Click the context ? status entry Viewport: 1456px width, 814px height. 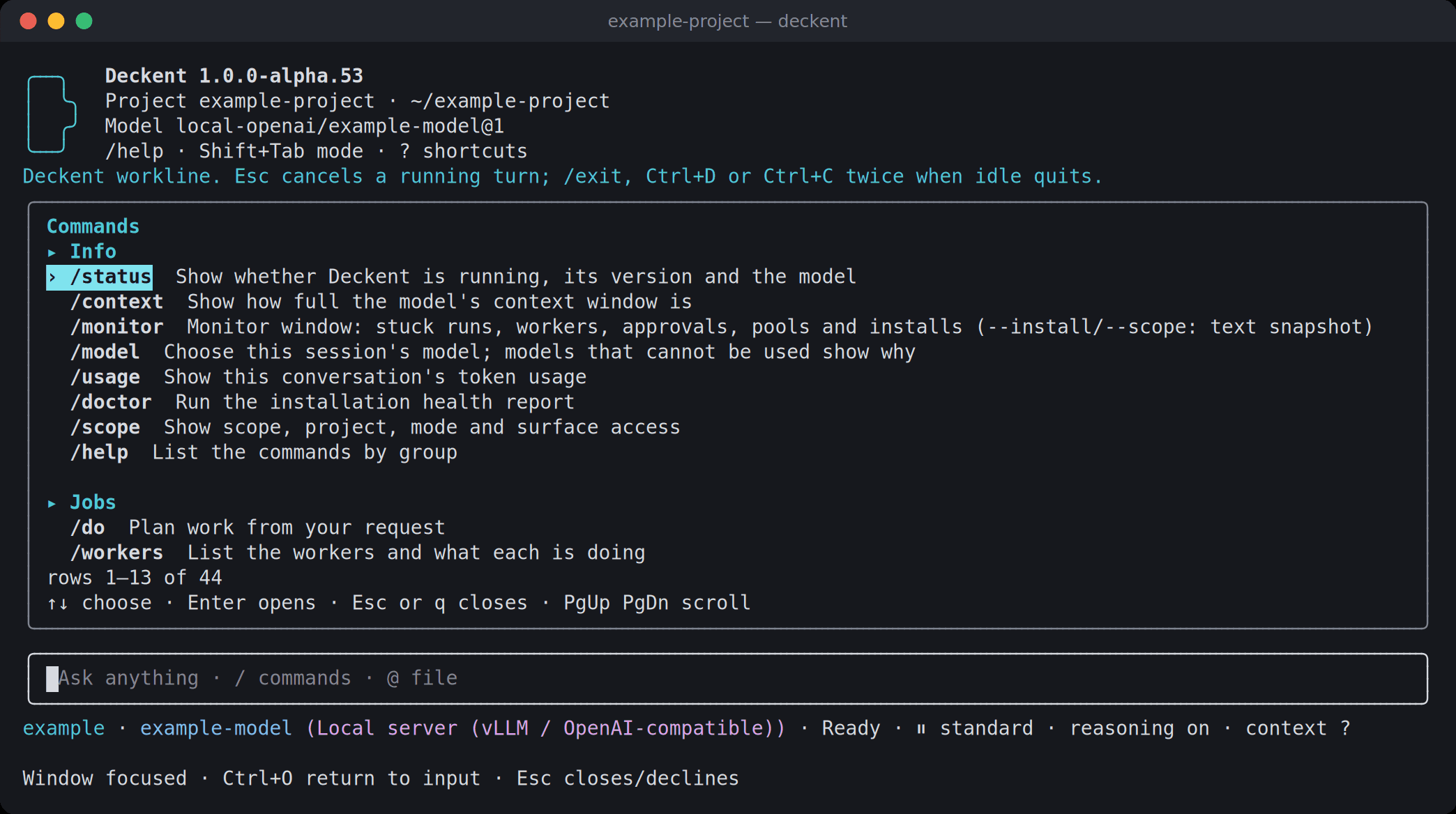(1298, 728)
